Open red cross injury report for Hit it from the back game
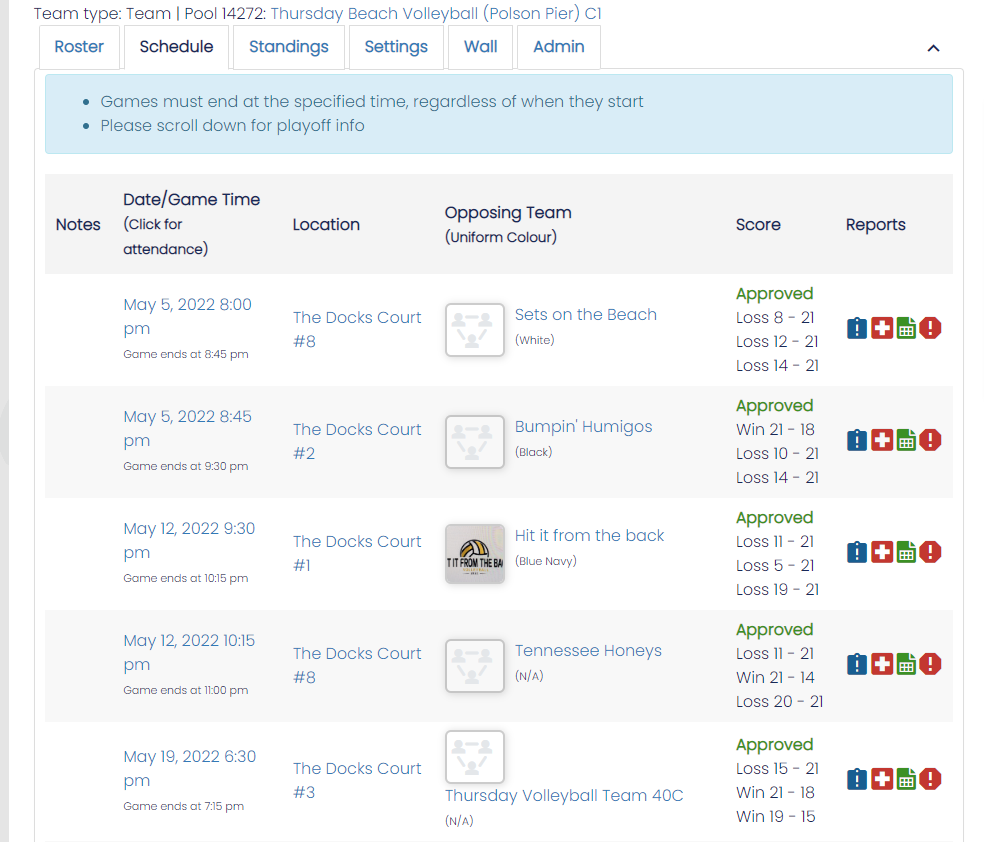984x842 pixels. pyautogui.click(x=882, y=552)
